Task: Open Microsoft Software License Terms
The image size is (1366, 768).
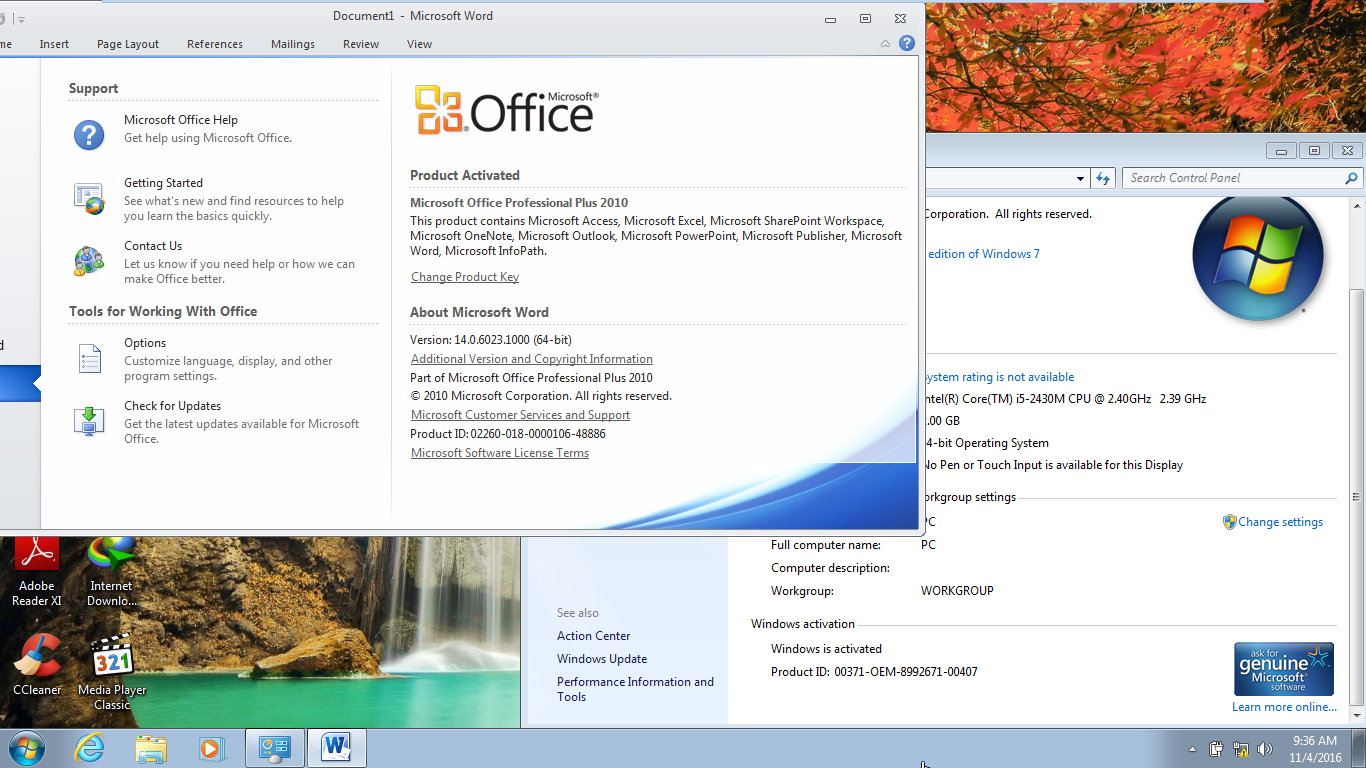Action: coord(500,452)
